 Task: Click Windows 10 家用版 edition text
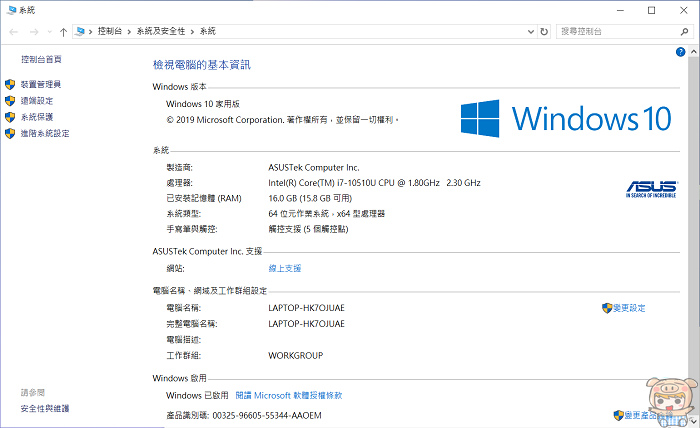203,104
